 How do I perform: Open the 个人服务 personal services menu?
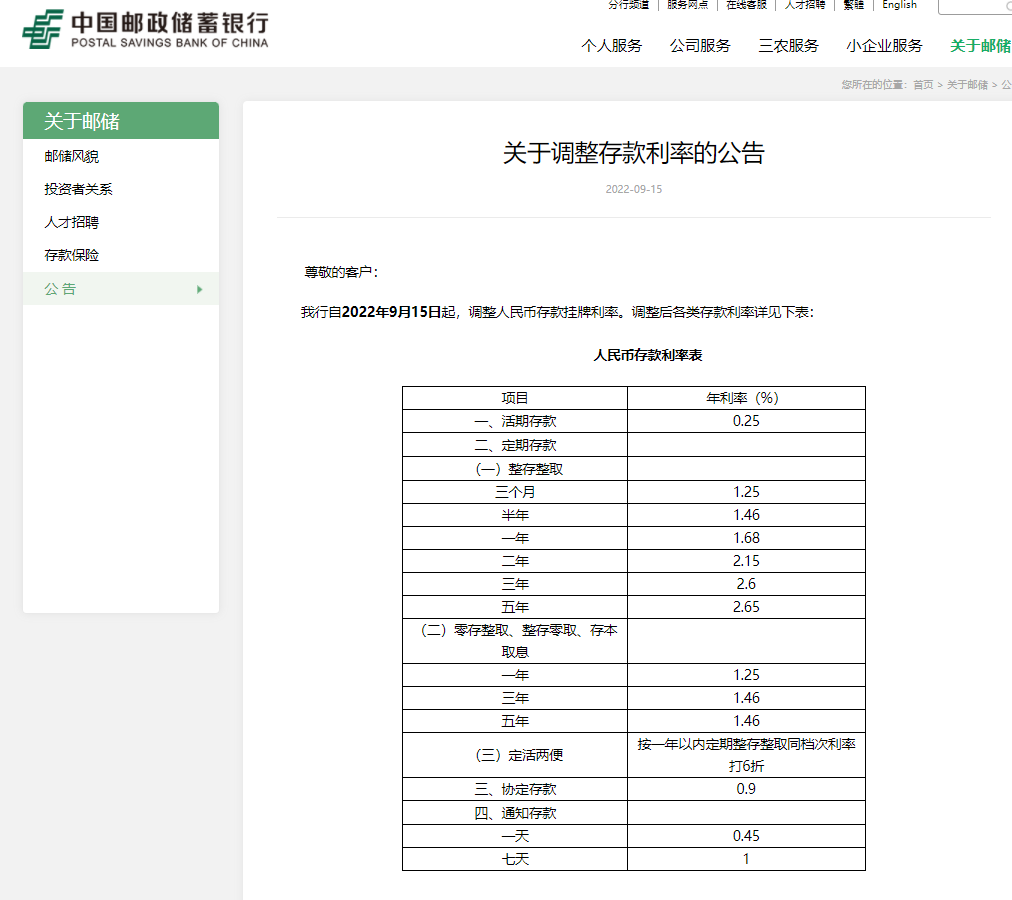click(611, 46)
